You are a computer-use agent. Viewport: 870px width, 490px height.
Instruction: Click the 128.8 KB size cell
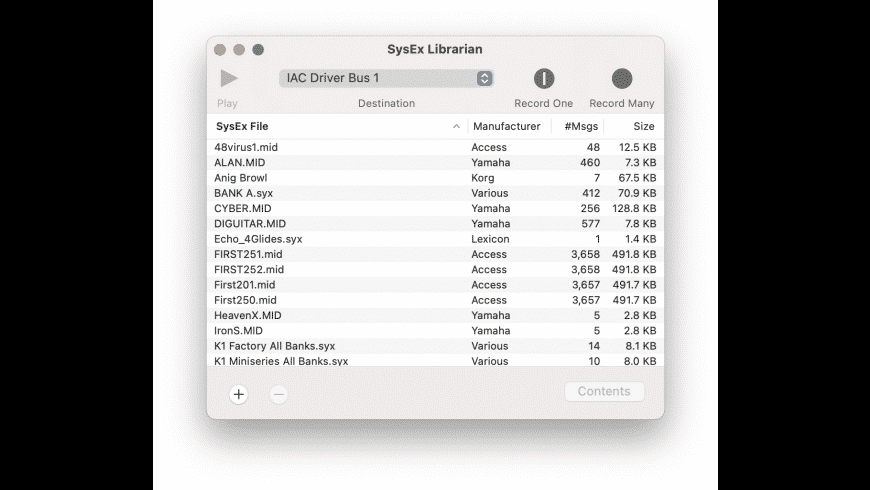point(634,209)
